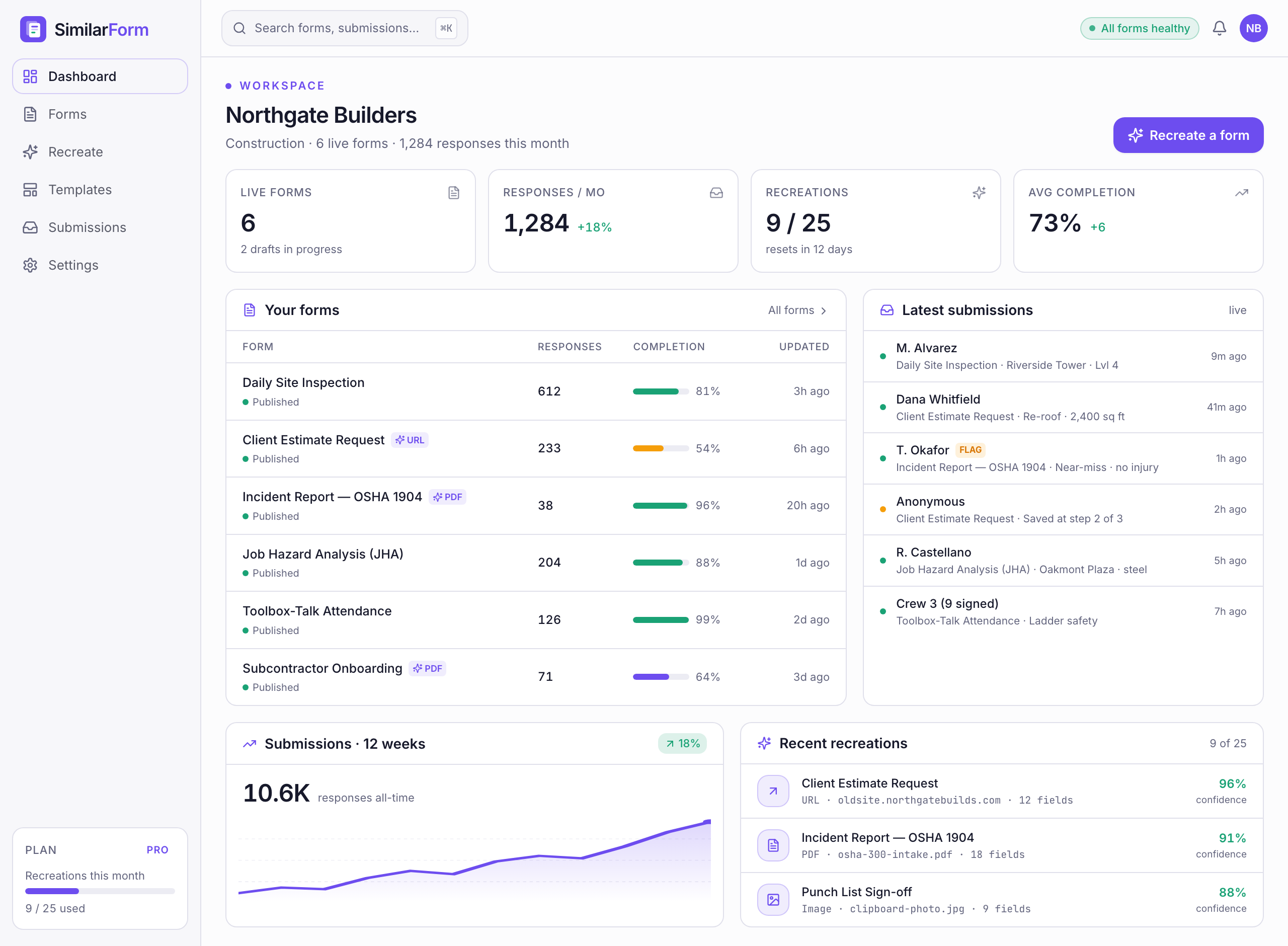Click the Dashboard grid icon in sidebar

(x=30, y=76)
